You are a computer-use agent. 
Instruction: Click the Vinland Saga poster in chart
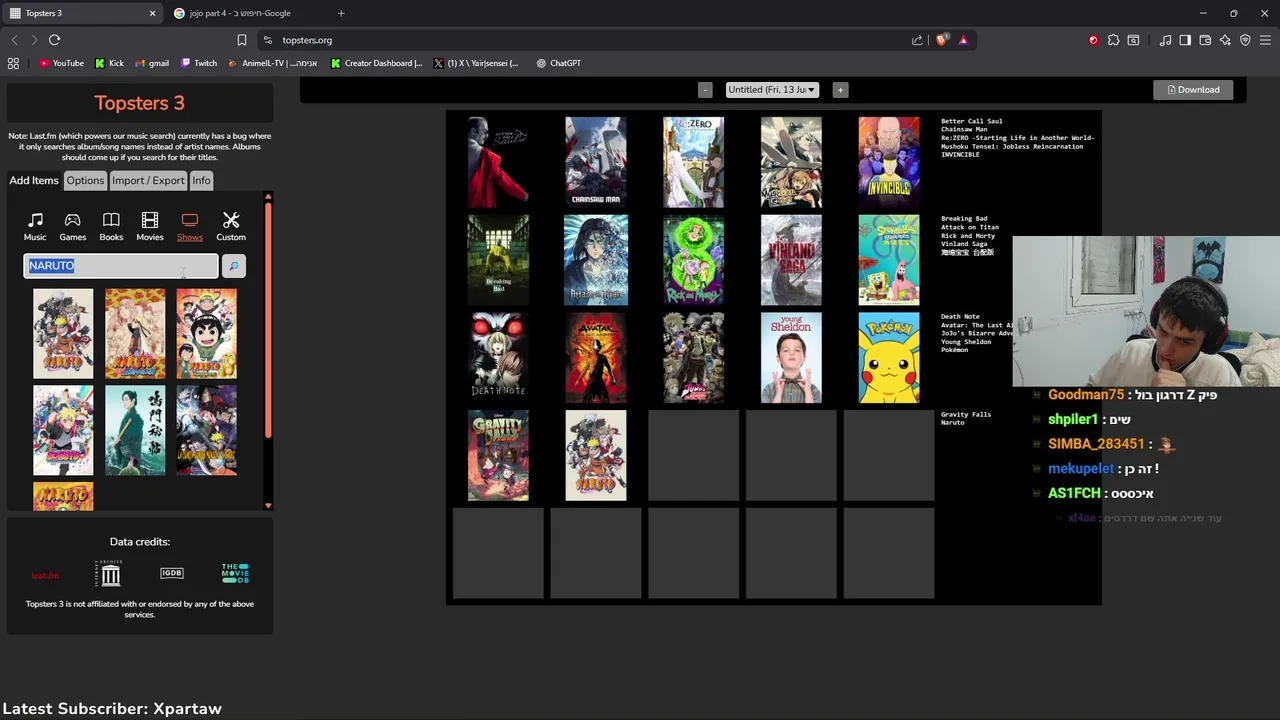(x=791, y=260)
